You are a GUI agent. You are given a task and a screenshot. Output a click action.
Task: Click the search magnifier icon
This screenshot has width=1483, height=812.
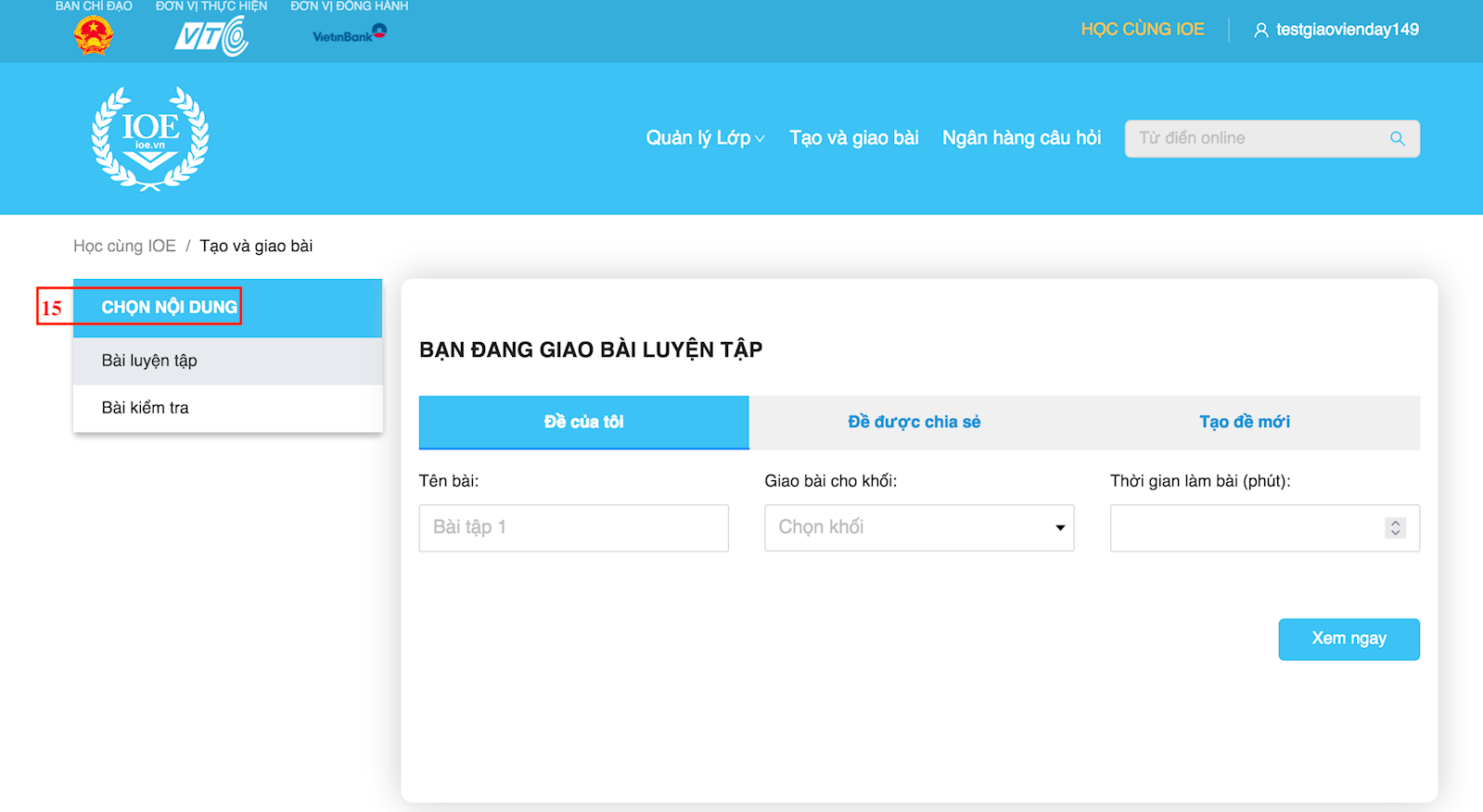[x=1397, y=139]
